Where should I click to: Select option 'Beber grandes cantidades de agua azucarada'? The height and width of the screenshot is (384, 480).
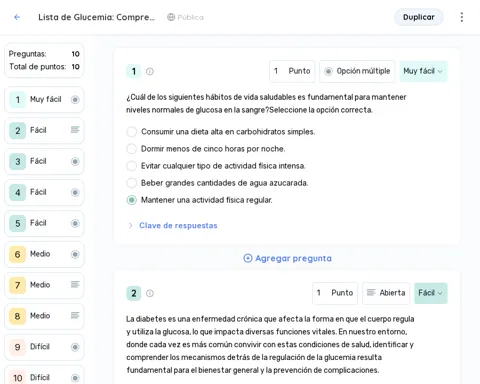pyautogui.click(x=132, y=183)
